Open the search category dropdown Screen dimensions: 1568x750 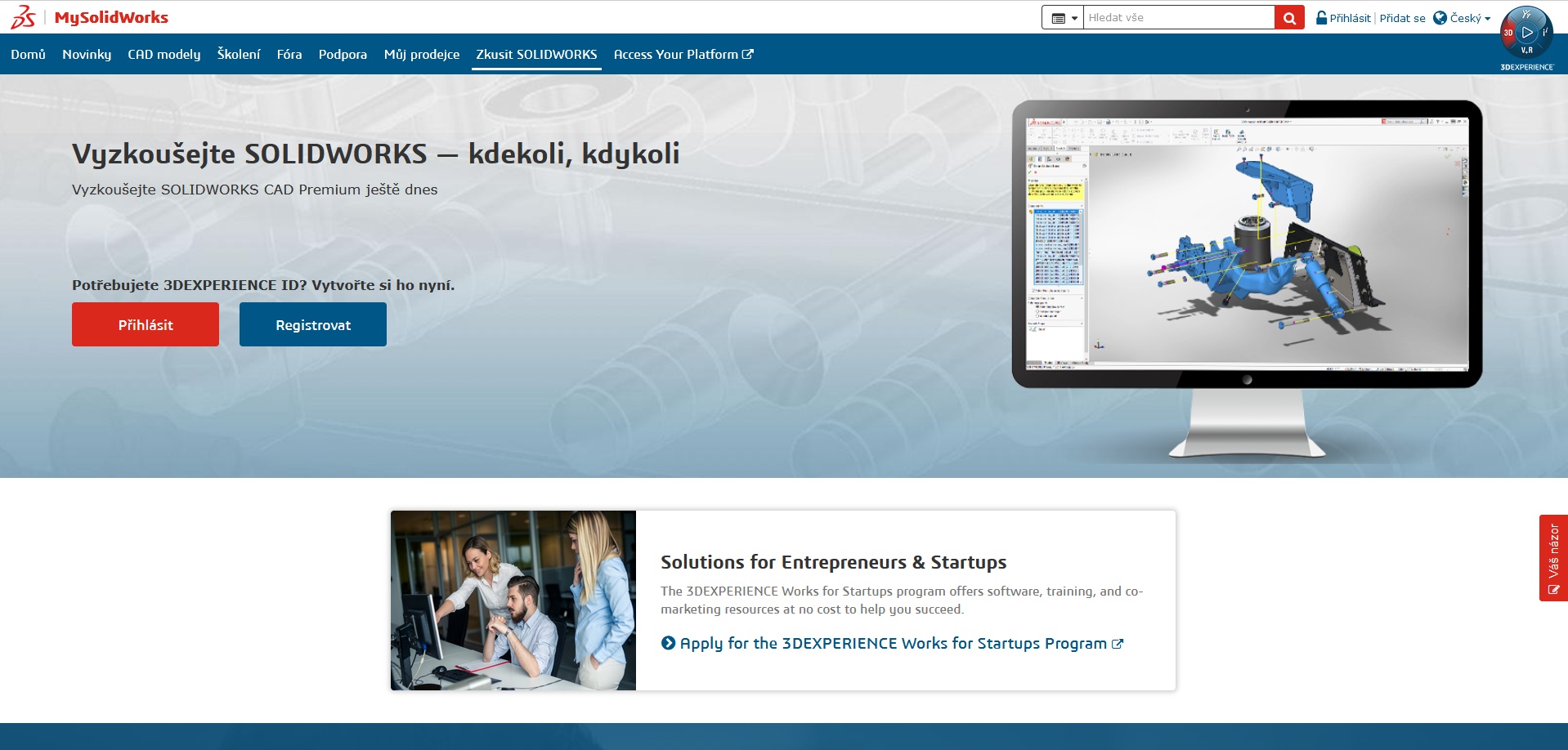point(1063,17)
